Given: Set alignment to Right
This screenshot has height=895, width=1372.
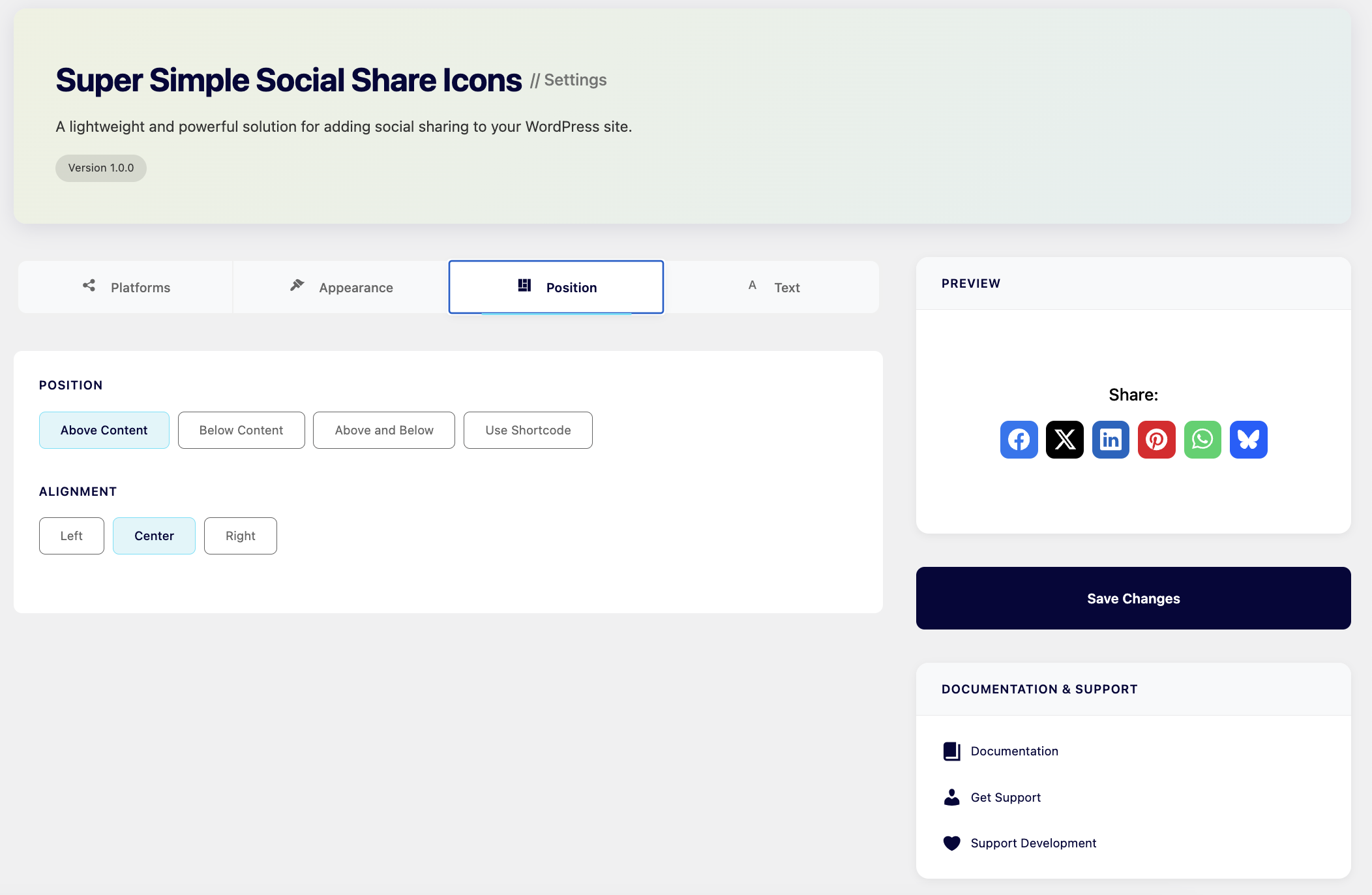Looking at the screenshot, I should coord(241,536).
